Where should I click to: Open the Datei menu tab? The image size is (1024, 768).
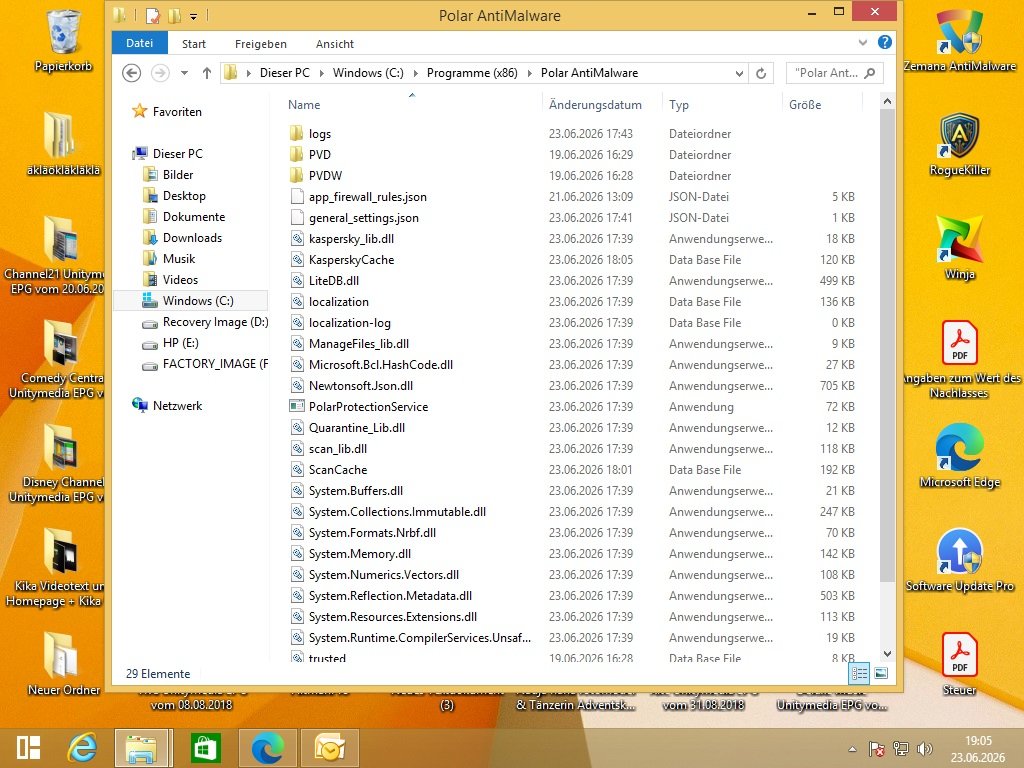pyautogui.click(x=139, y=43)
